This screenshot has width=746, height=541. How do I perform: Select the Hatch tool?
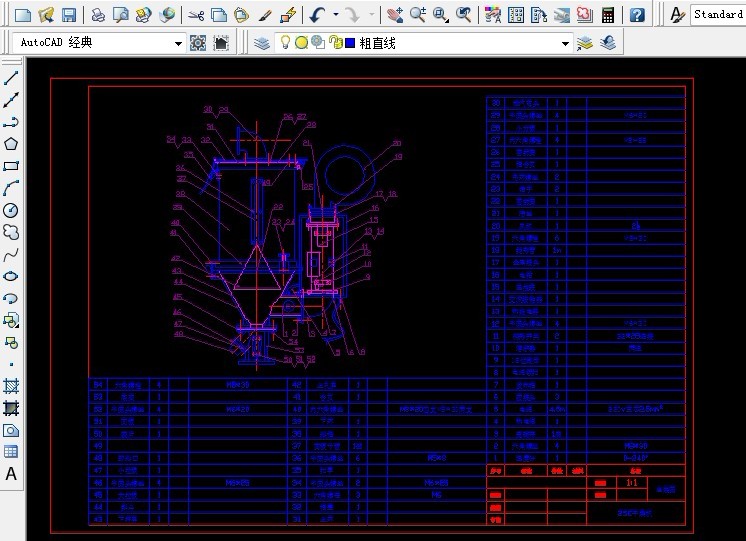(x=12, y=386)
